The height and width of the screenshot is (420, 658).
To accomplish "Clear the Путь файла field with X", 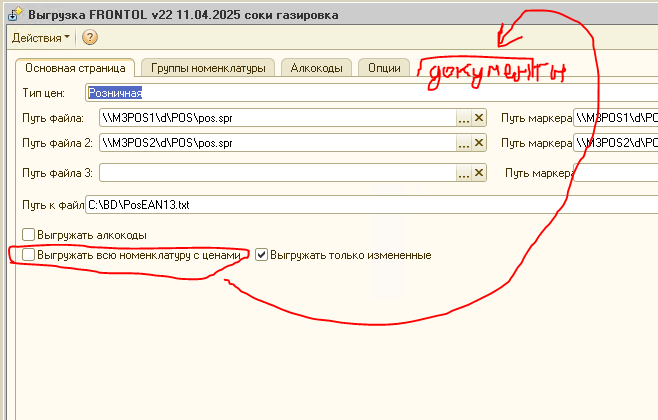I will tap(479, 119).
